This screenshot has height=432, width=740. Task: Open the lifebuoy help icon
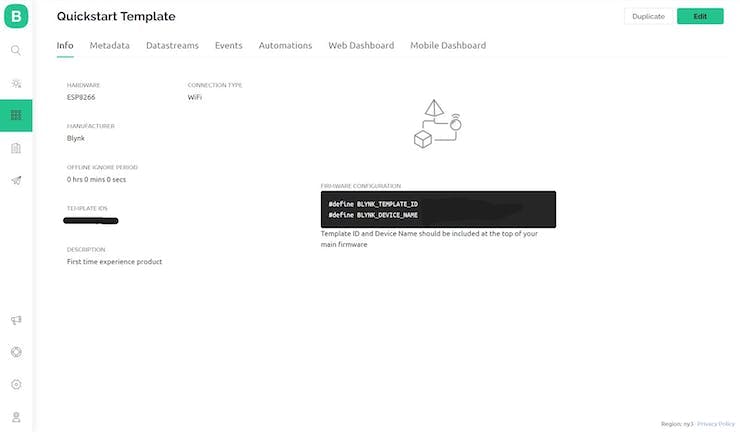pos(16,352)
